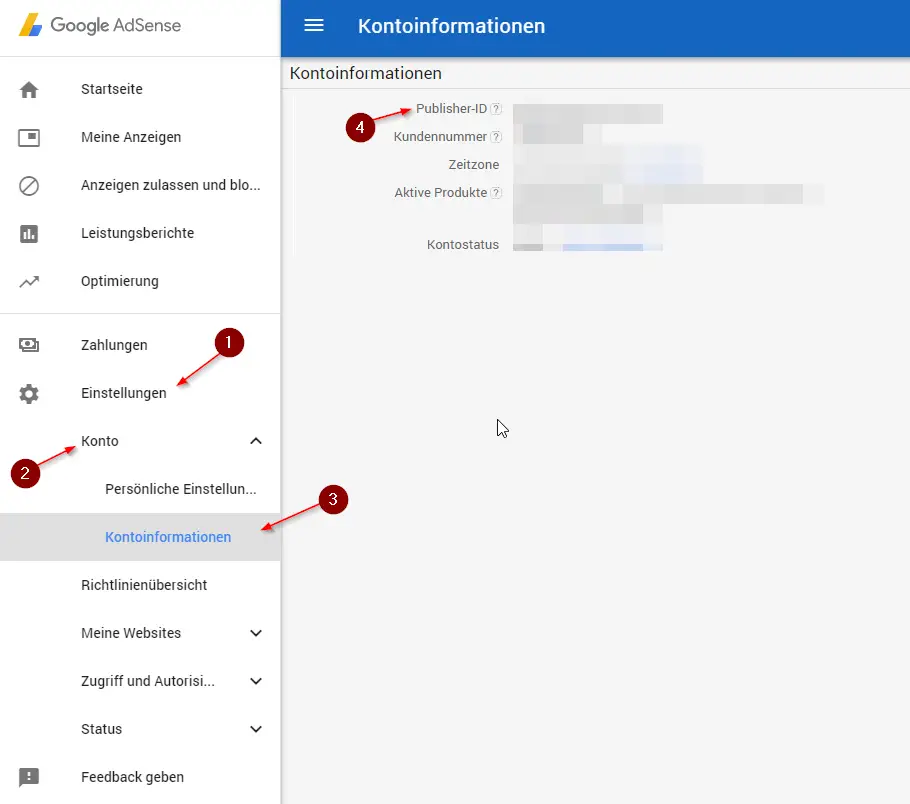Click the help icon next to Kundennummer
The width and height of the screenshot is (910, 804).
[496, 137]
